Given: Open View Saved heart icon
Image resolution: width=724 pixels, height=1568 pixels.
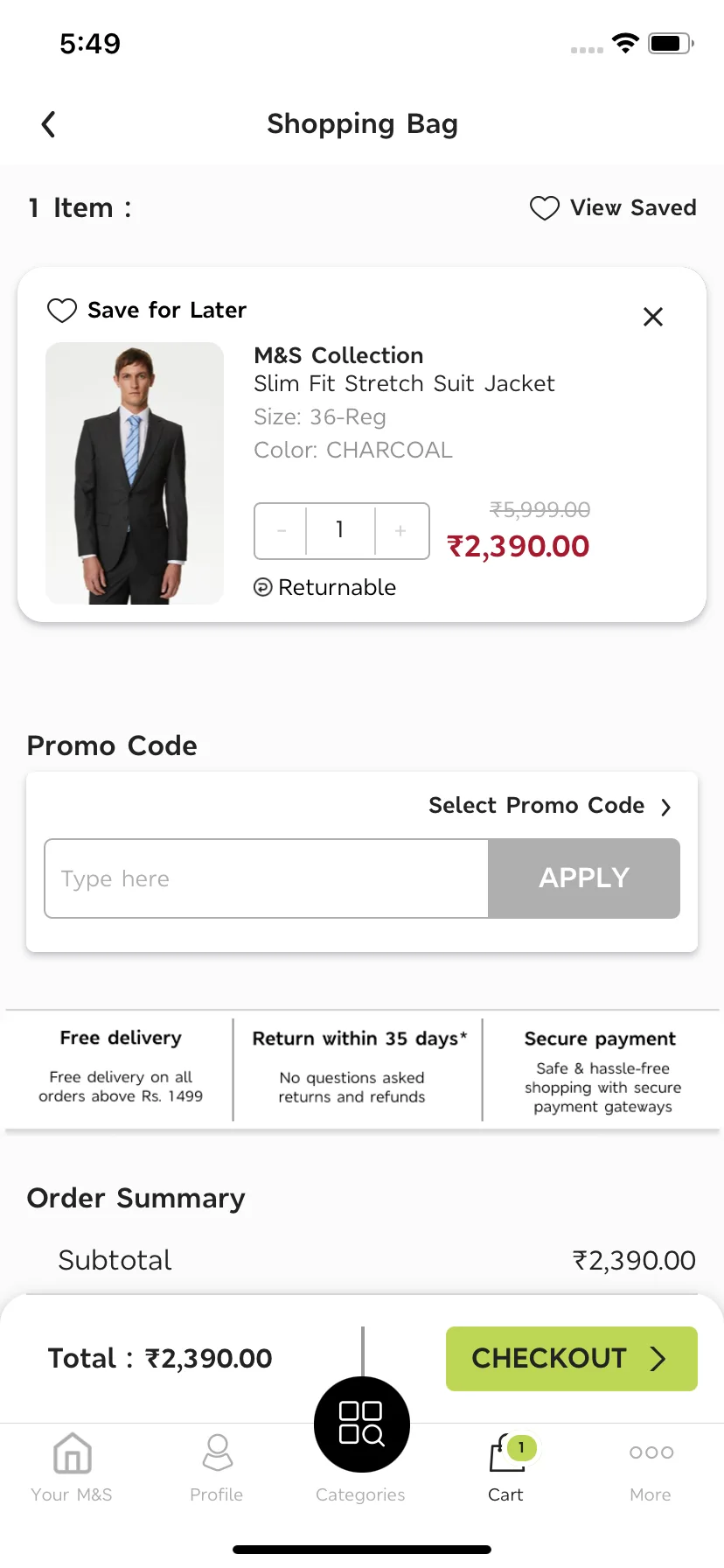Looking at the screenshot, I should (x=544, y=208).
